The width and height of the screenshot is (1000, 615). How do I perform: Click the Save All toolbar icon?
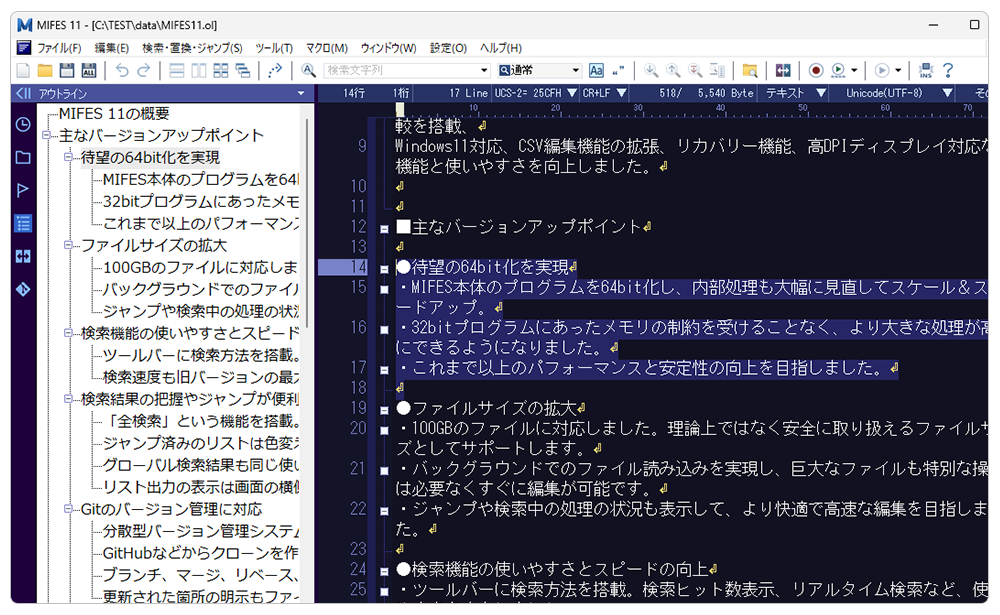89,70
